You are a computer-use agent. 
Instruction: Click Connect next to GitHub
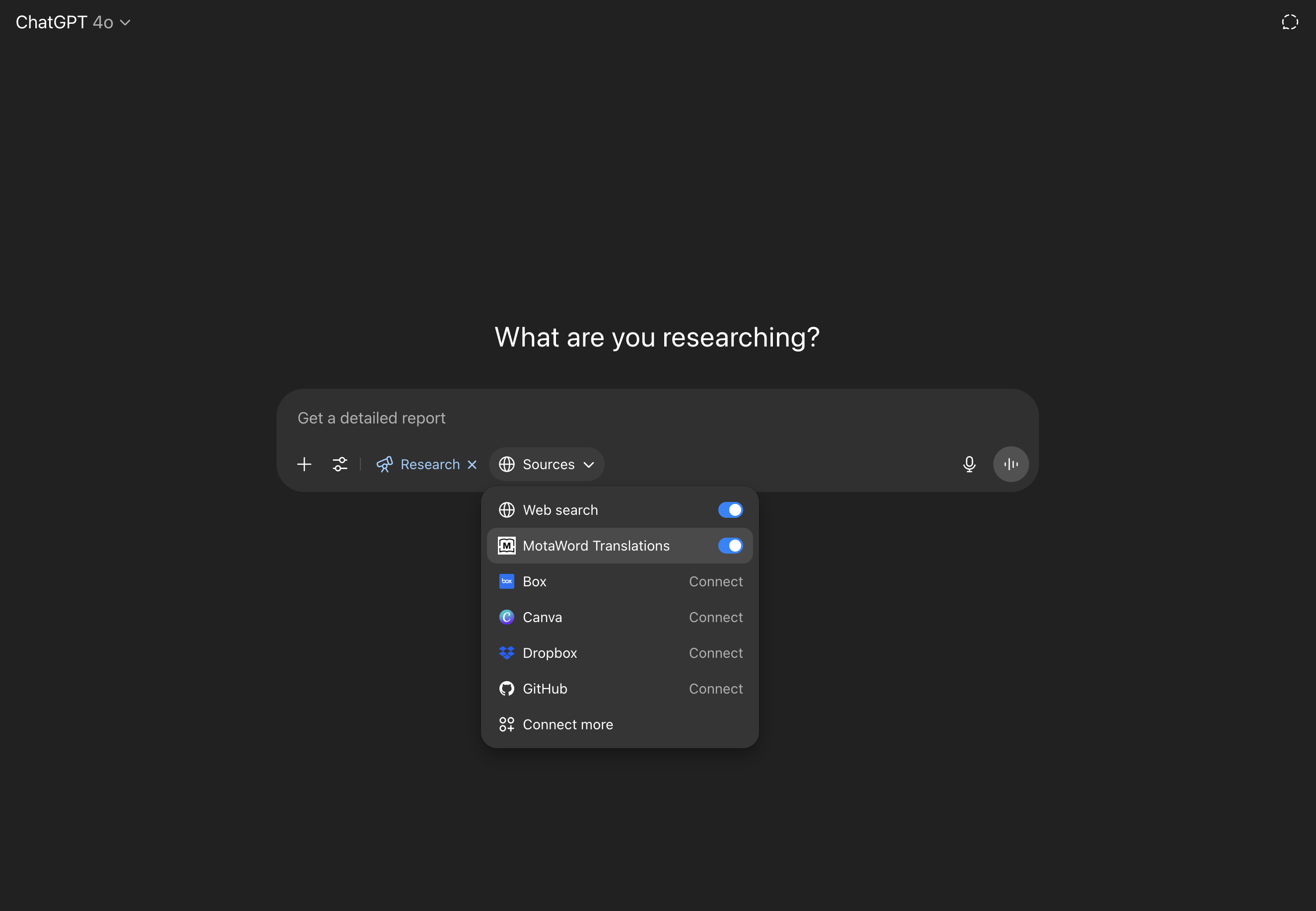pyautogui.click(x=716, y=689)
